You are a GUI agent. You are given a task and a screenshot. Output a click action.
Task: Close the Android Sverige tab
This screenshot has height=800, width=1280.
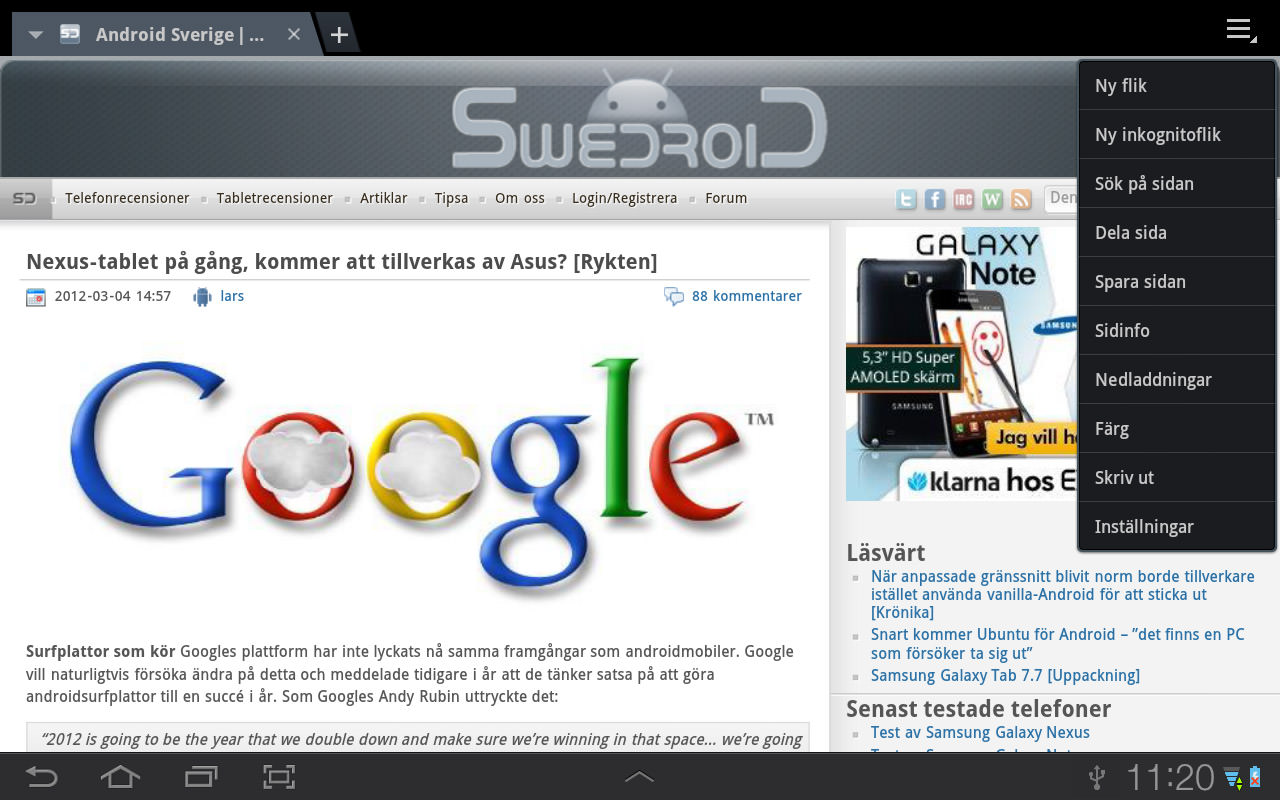294,34
